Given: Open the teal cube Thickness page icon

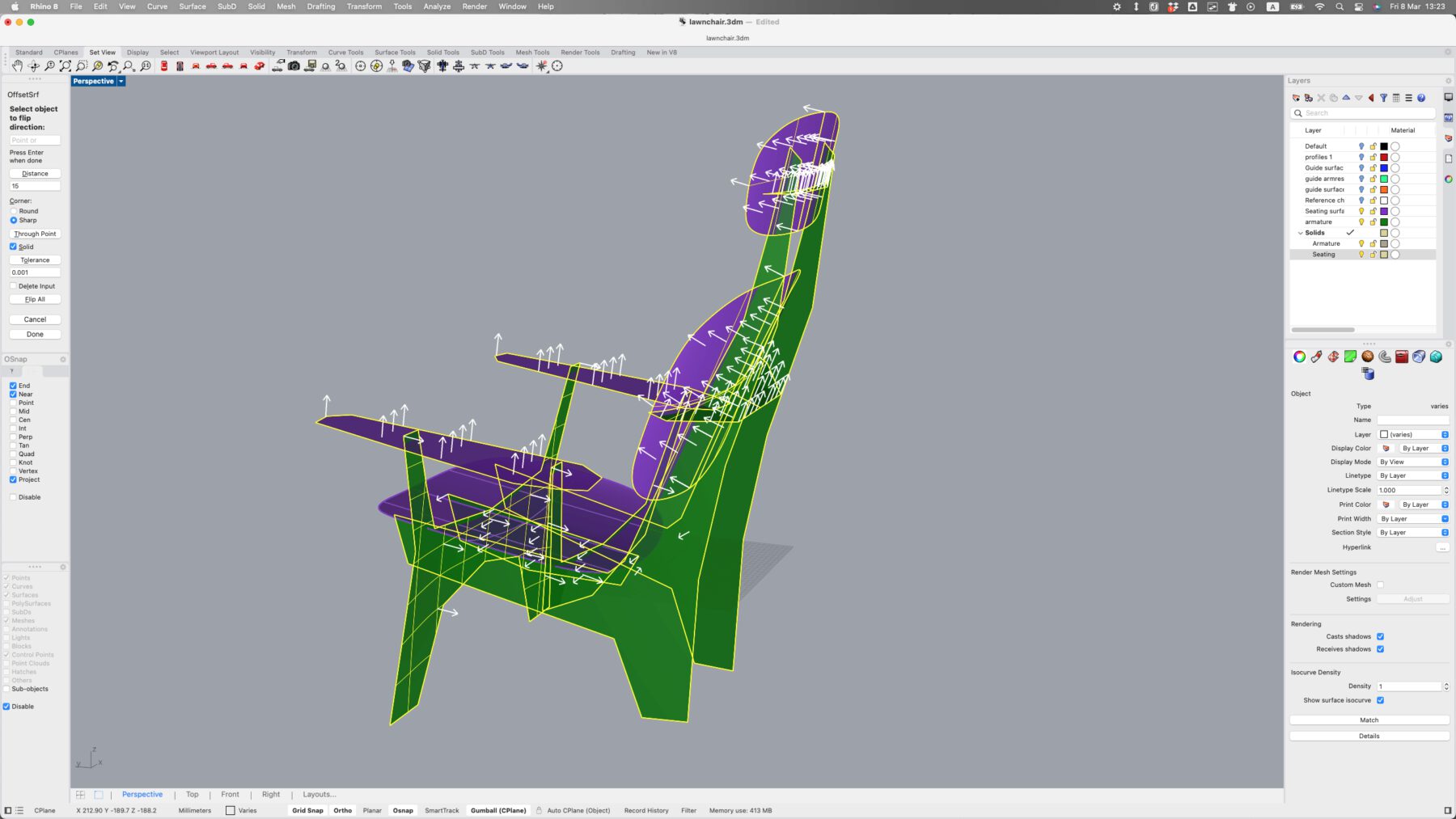Looking at the screenshot, I should [x=1436, y=357].
